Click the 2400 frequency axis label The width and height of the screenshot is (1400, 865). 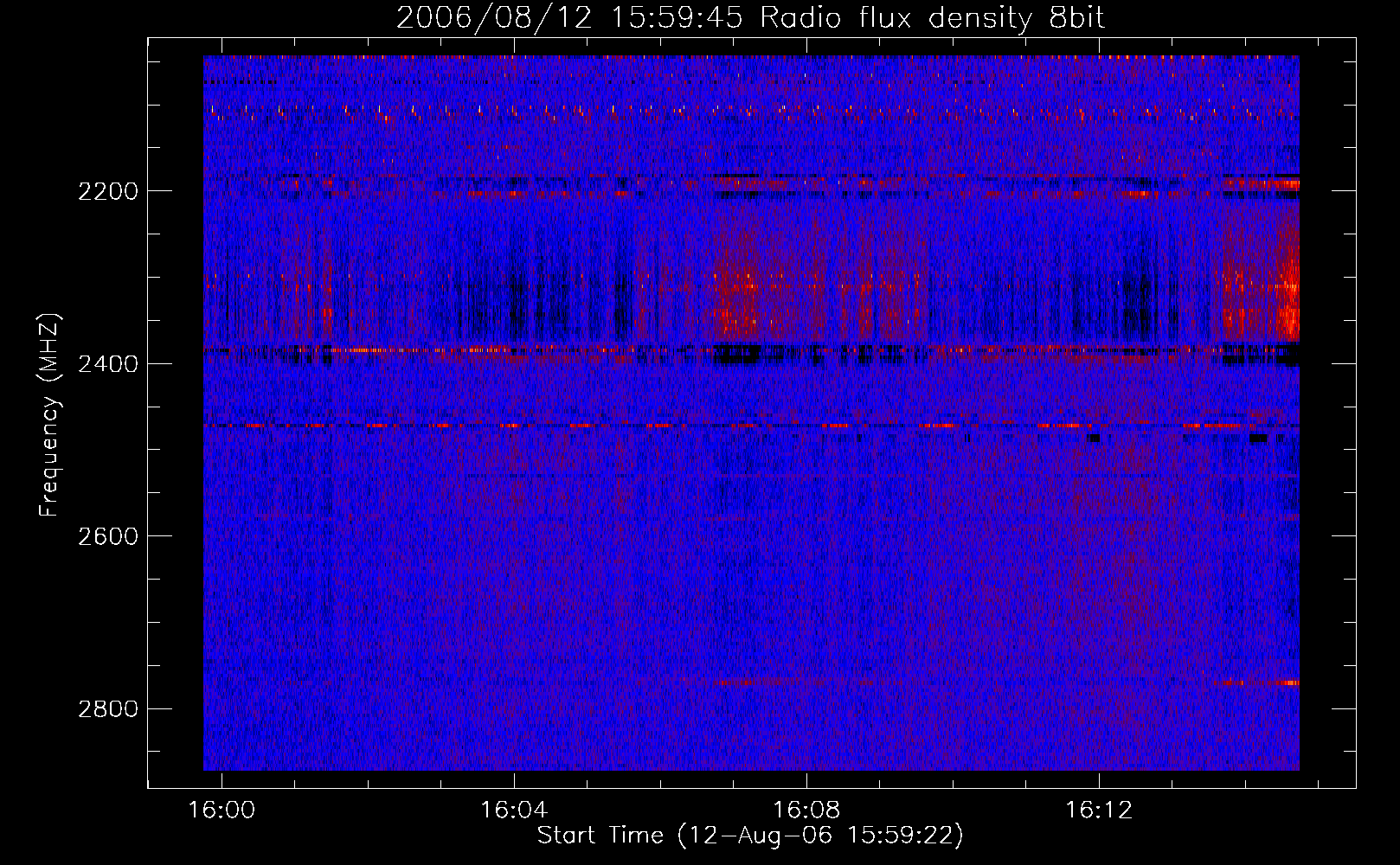click(108, 364)
